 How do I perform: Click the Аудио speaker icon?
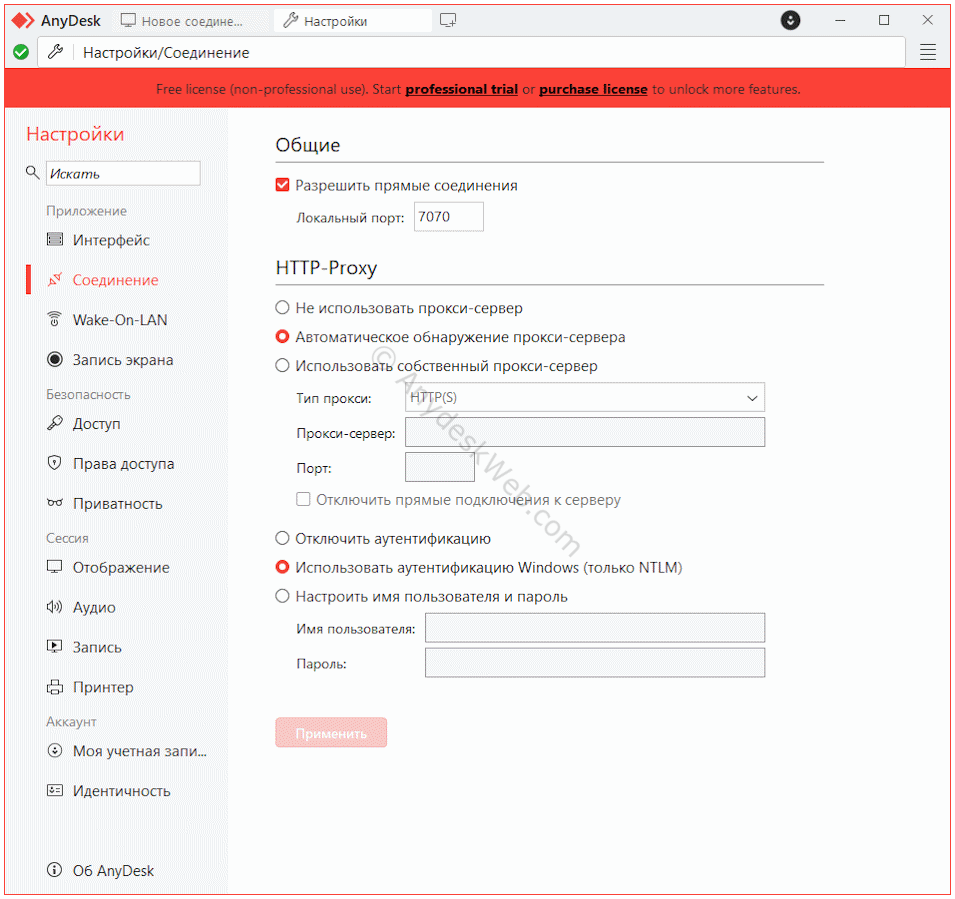[55, 607]
